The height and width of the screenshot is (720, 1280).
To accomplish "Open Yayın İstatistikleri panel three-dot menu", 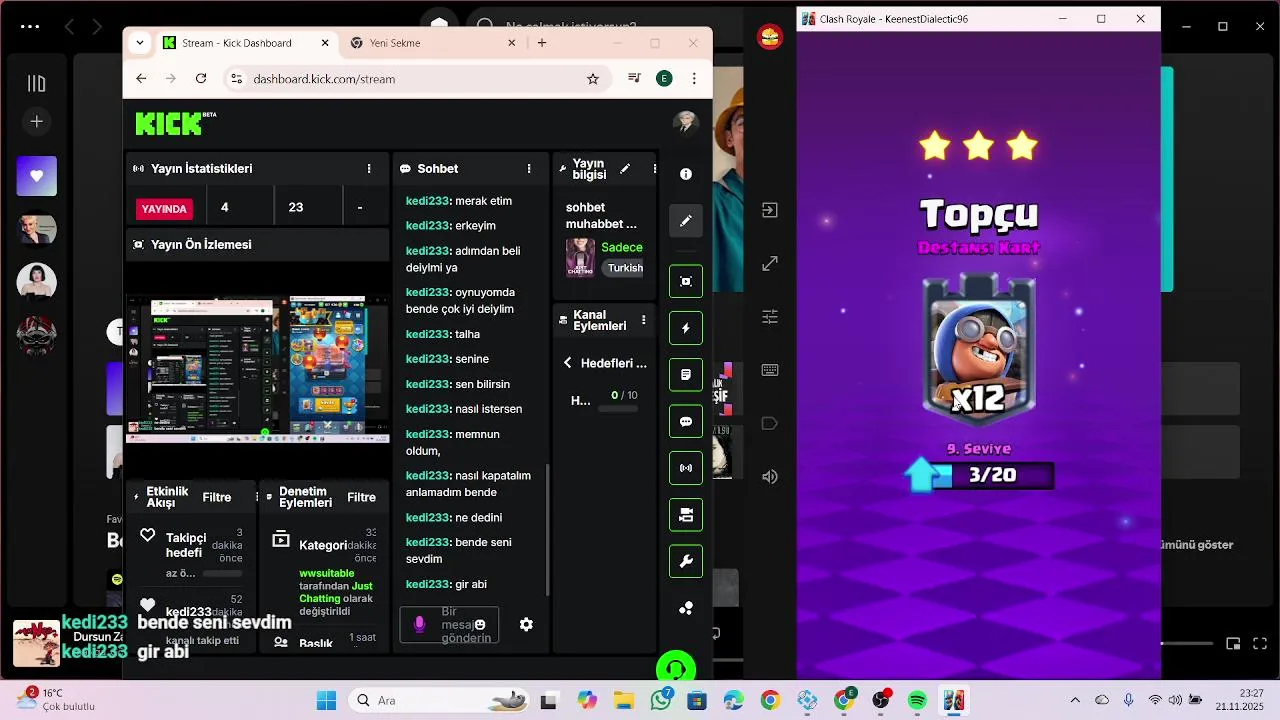I will pos(369,169).
